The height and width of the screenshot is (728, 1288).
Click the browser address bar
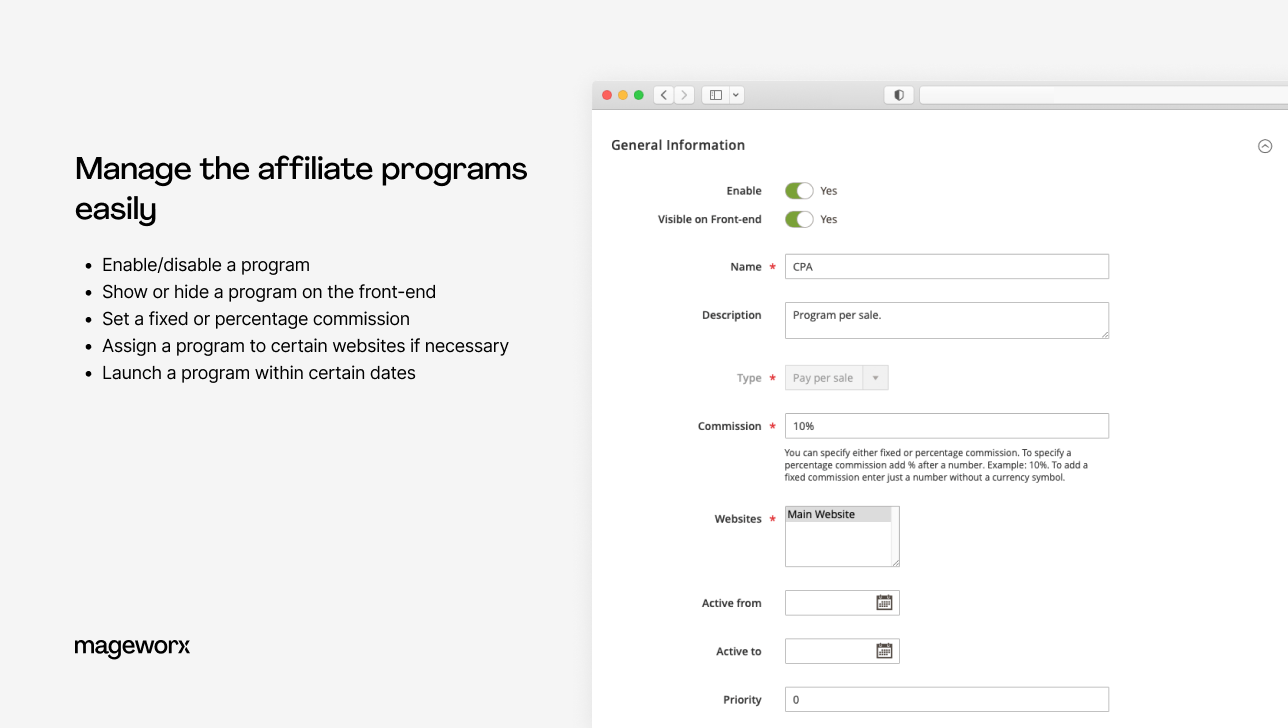tap(1100, 95)
